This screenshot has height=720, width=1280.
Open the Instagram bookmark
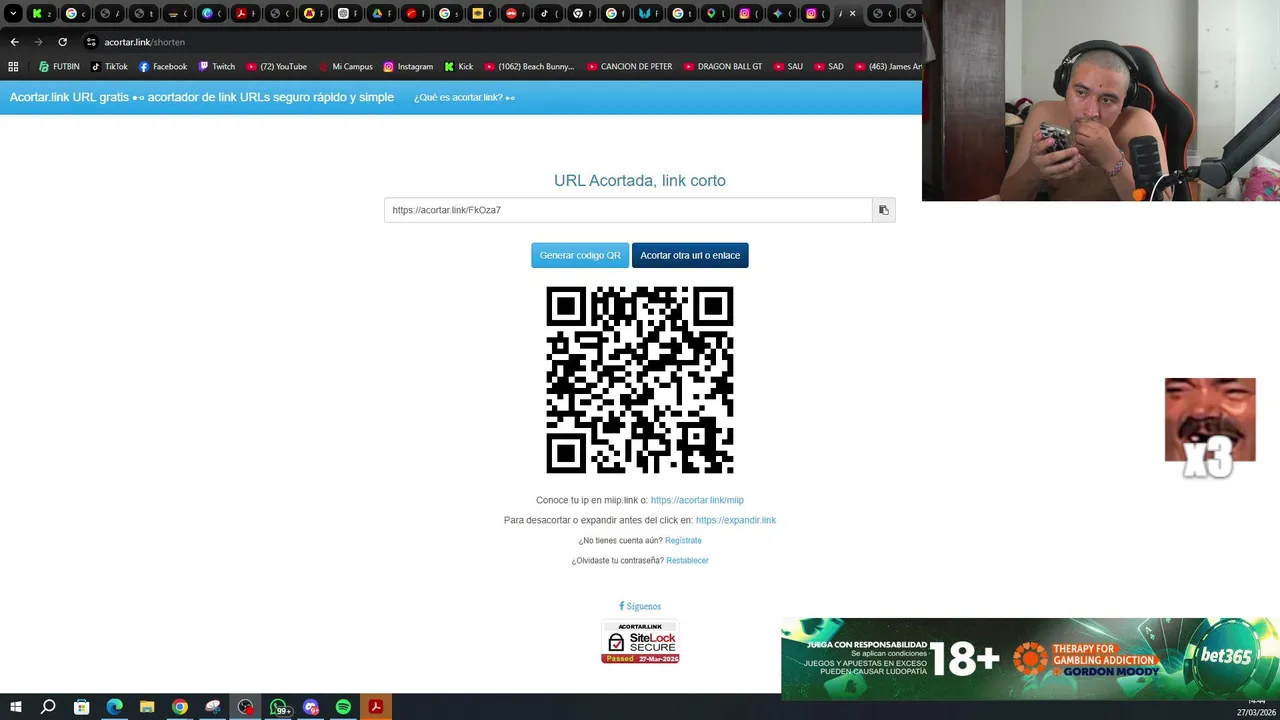pyautogui.click(x=408, y=67)
